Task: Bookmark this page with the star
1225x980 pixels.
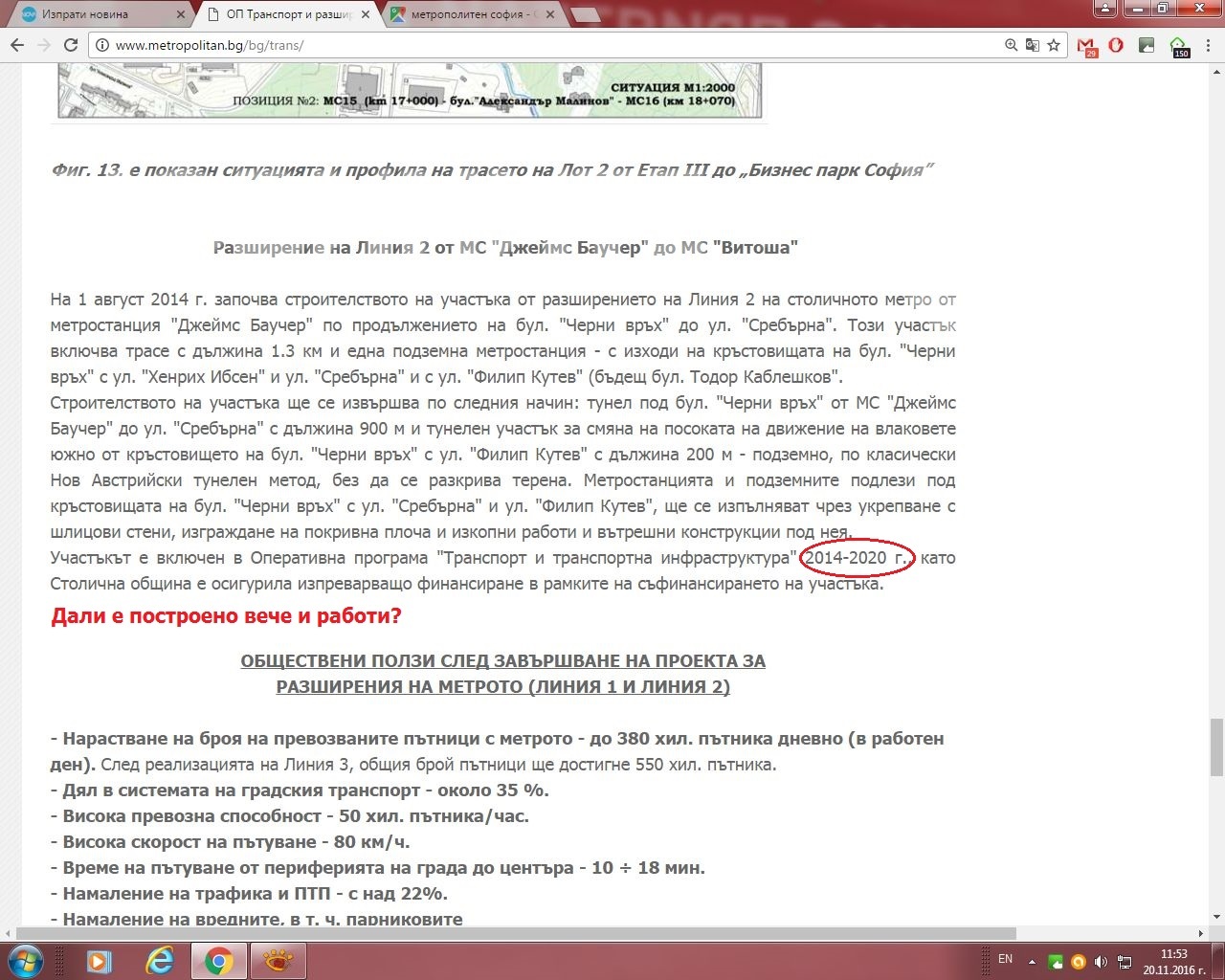Action: pyautogui.click(x=1054, y=45)
